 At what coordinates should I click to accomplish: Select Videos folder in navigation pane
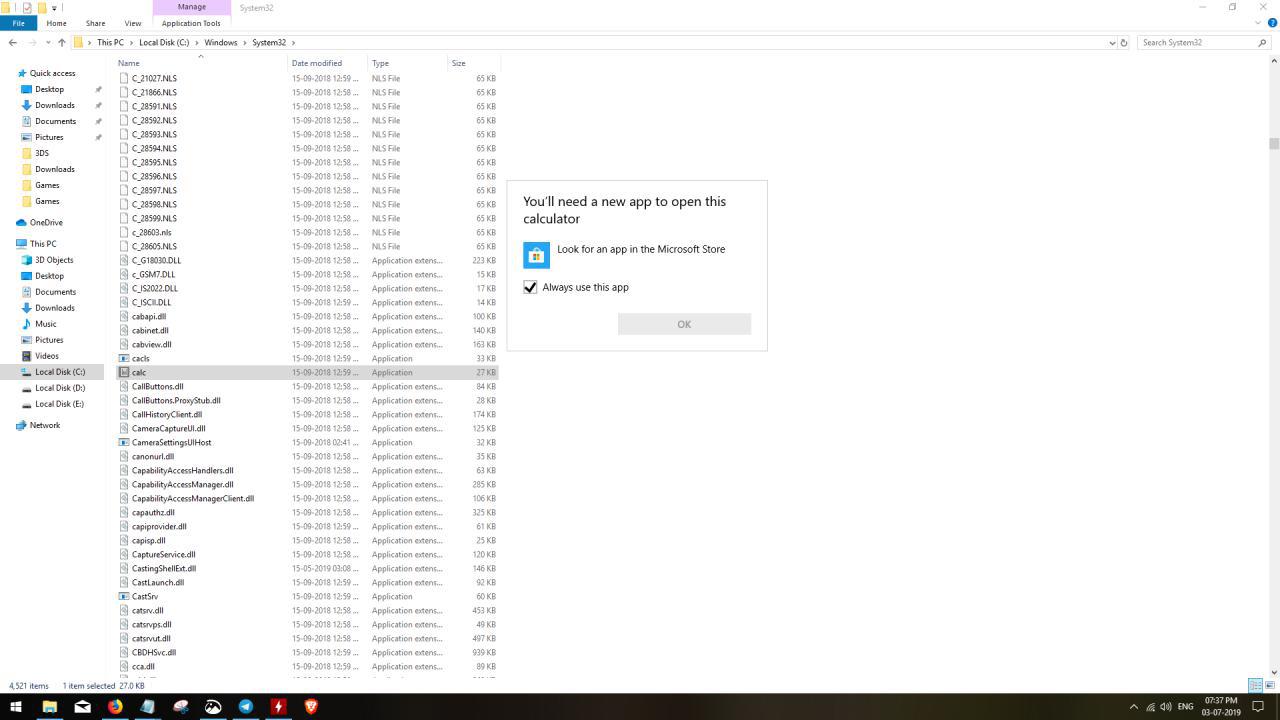(x=47, y=356)
